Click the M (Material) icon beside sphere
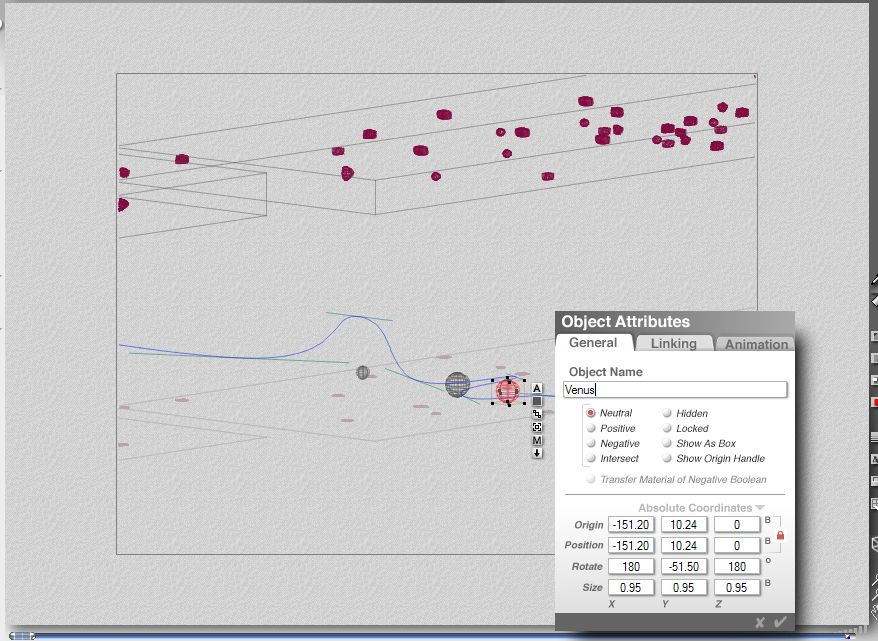 tap(537, 440)
